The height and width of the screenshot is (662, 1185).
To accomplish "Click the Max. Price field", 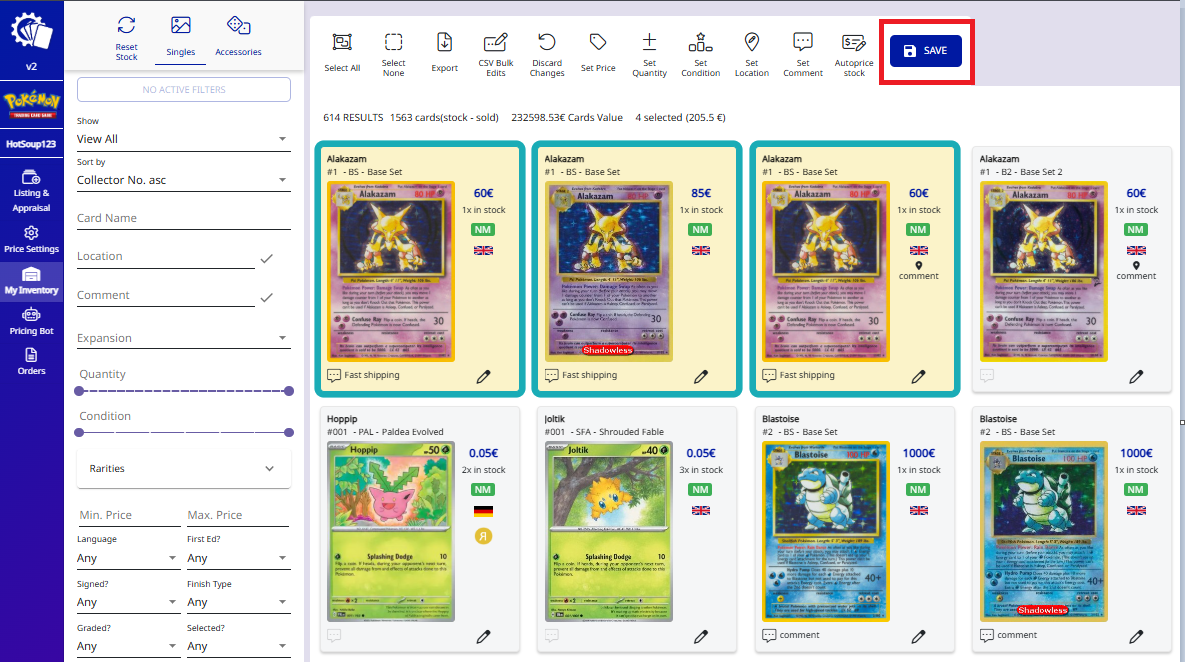I will tap(238, 515).
